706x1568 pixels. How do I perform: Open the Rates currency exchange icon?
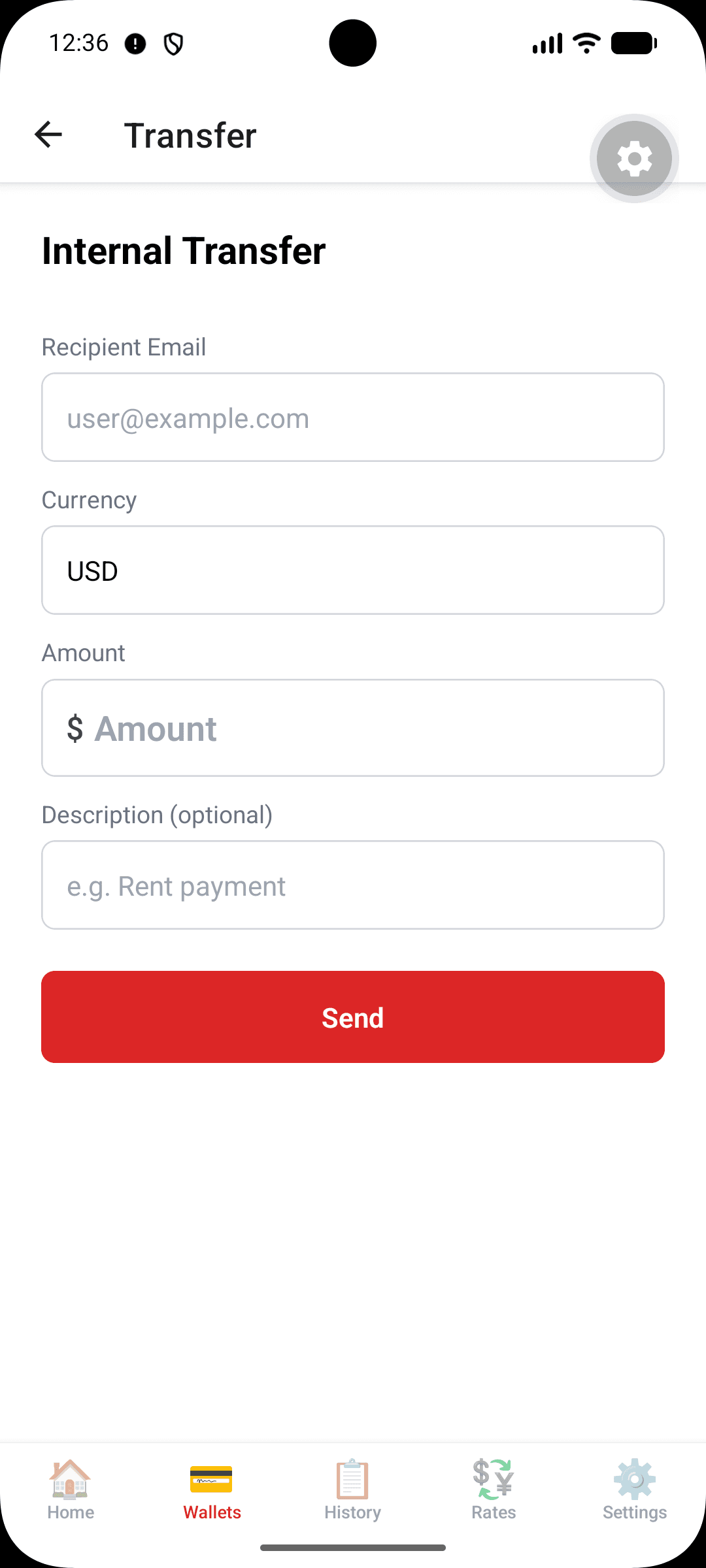click(494, 1478)
